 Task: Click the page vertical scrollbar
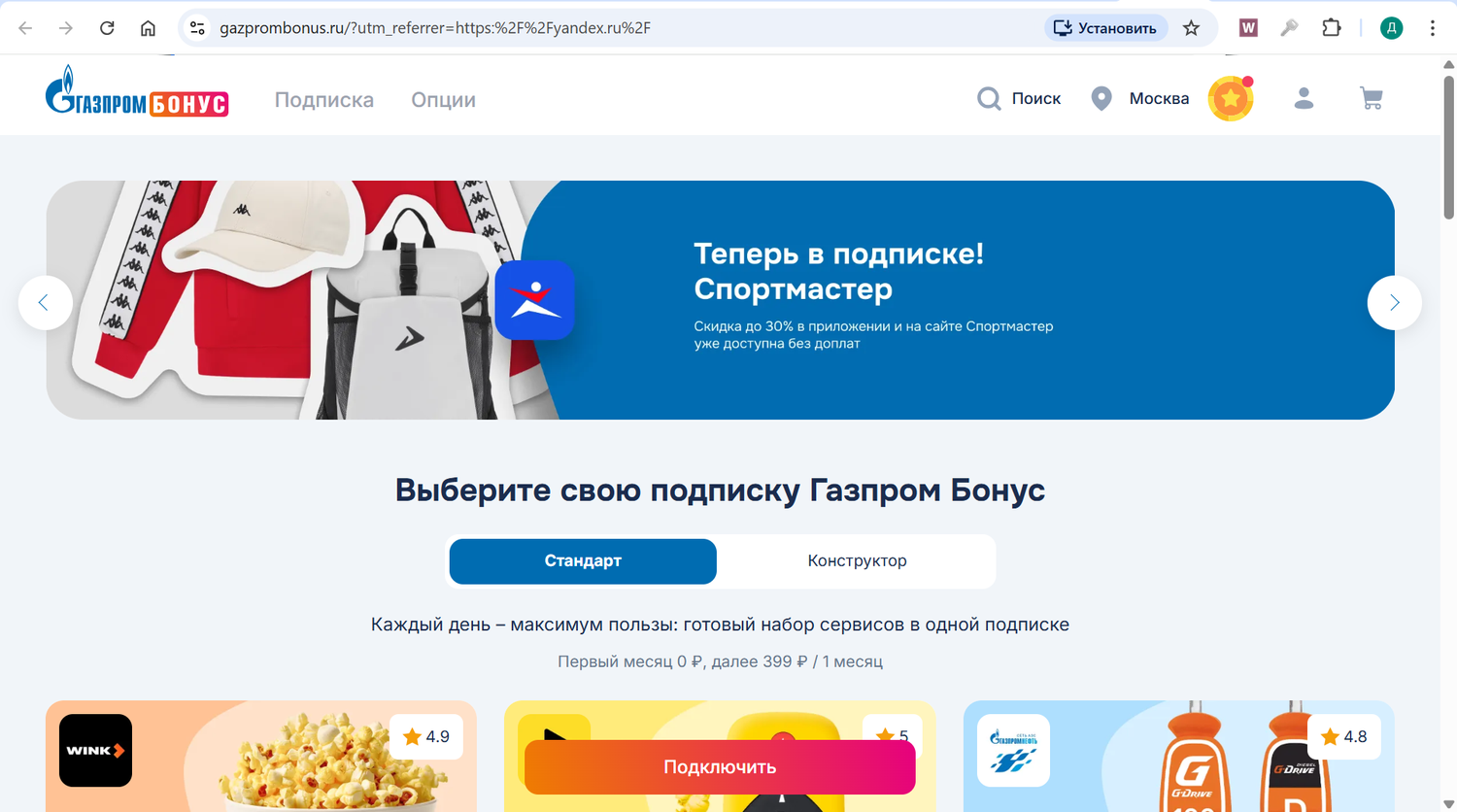click(x=1448, y=146)
